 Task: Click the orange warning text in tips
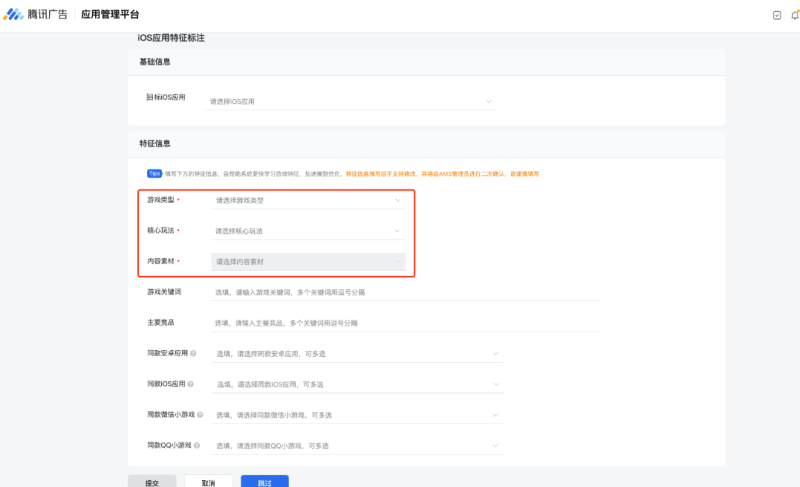(x=442, y=173)
